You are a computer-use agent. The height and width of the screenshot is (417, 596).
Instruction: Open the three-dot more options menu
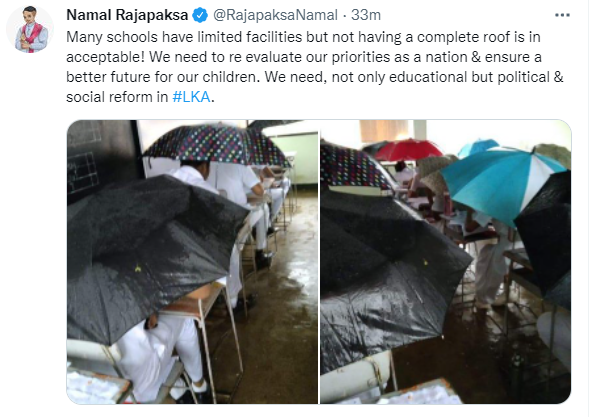click(x=562, y=15)
